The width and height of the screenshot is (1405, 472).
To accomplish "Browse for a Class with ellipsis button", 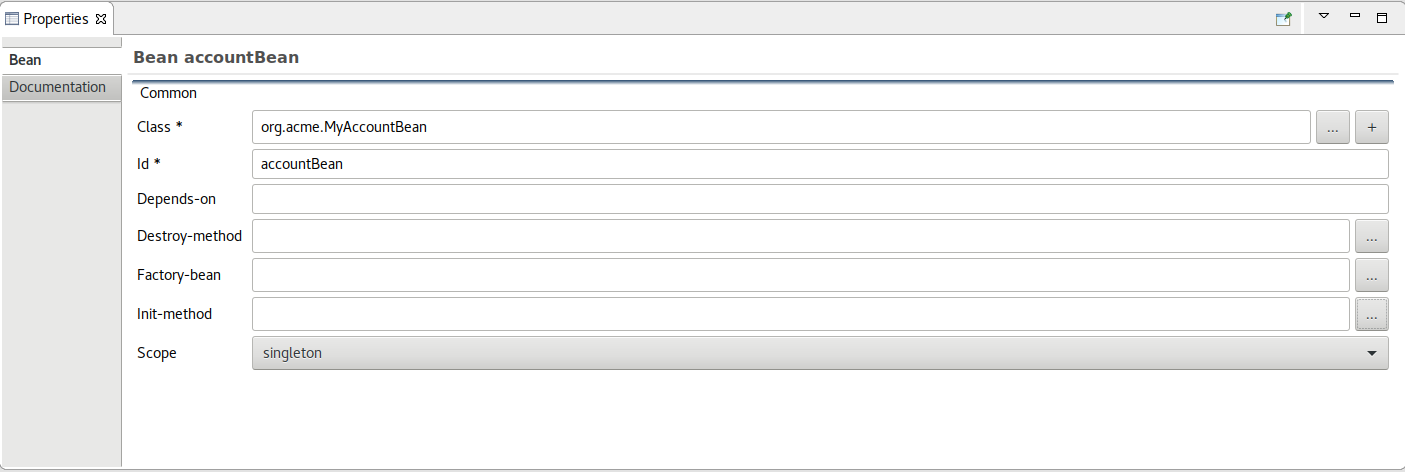I will (x=1332, y=128).
